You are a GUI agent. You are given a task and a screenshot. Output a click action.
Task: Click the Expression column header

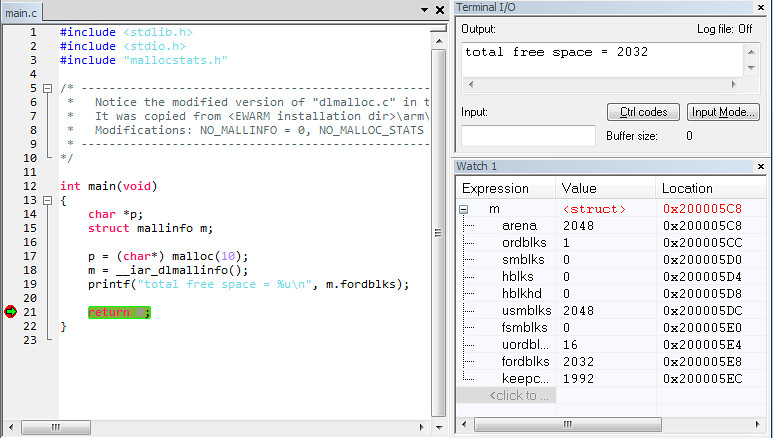click(506, 188)
